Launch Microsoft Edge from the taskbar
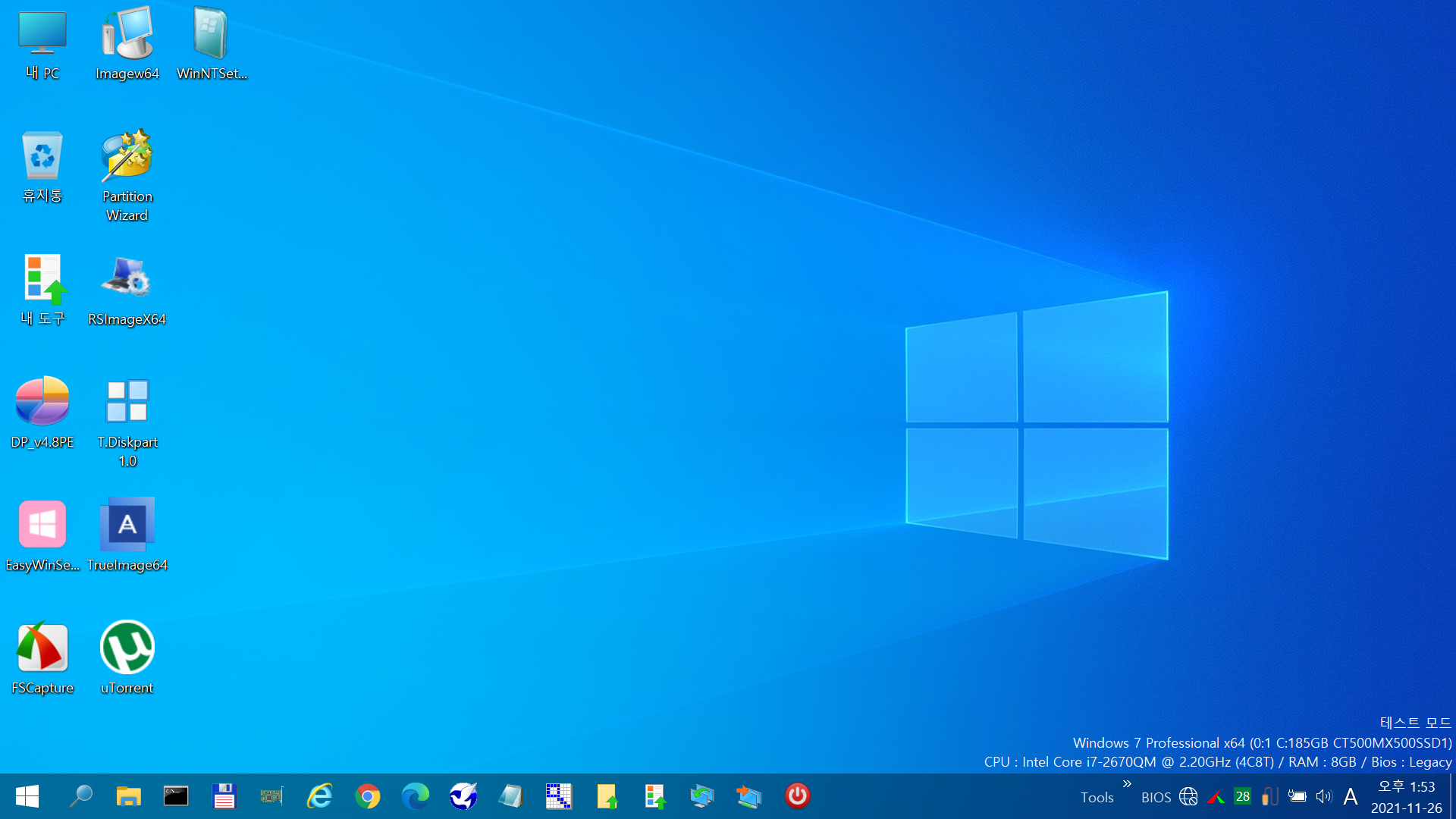The image size is (1456, 819). 416,796
